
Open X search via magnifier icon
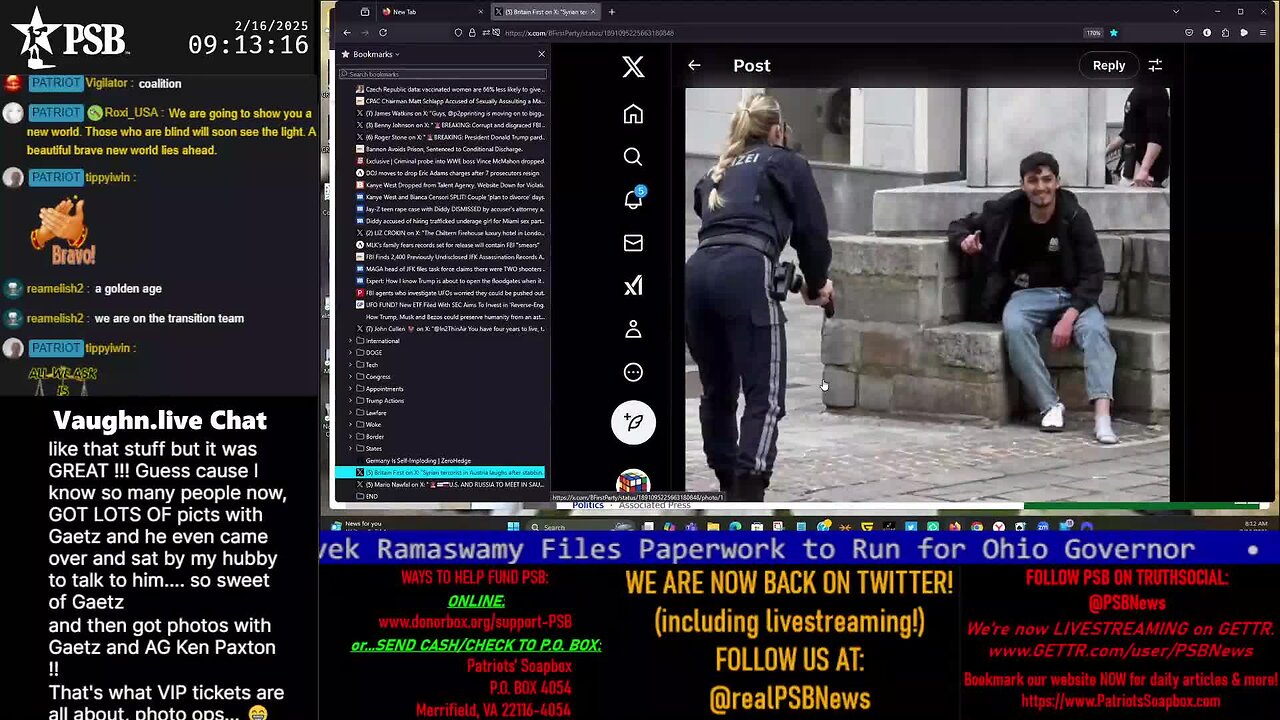coord(633,157)
